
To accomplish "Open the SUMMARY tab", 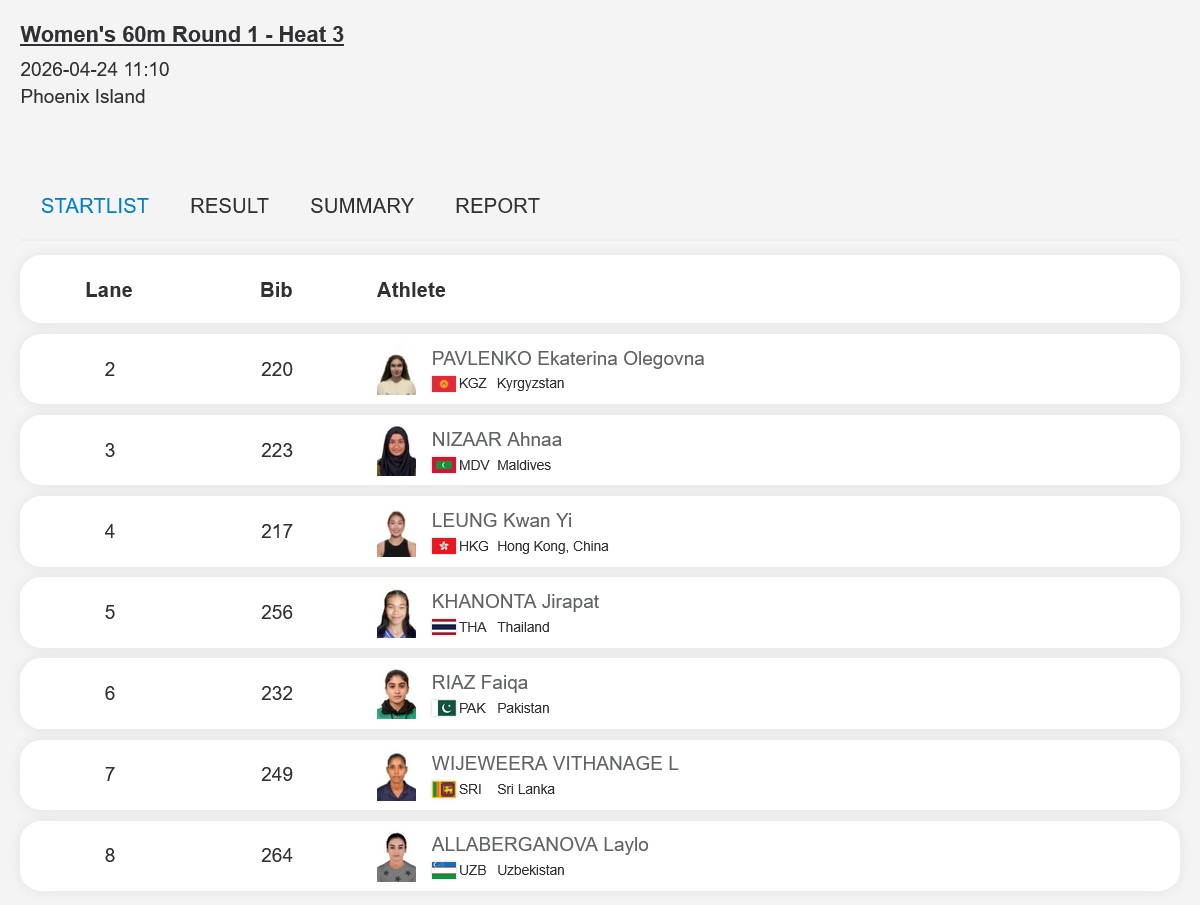I will coord(362,206).
